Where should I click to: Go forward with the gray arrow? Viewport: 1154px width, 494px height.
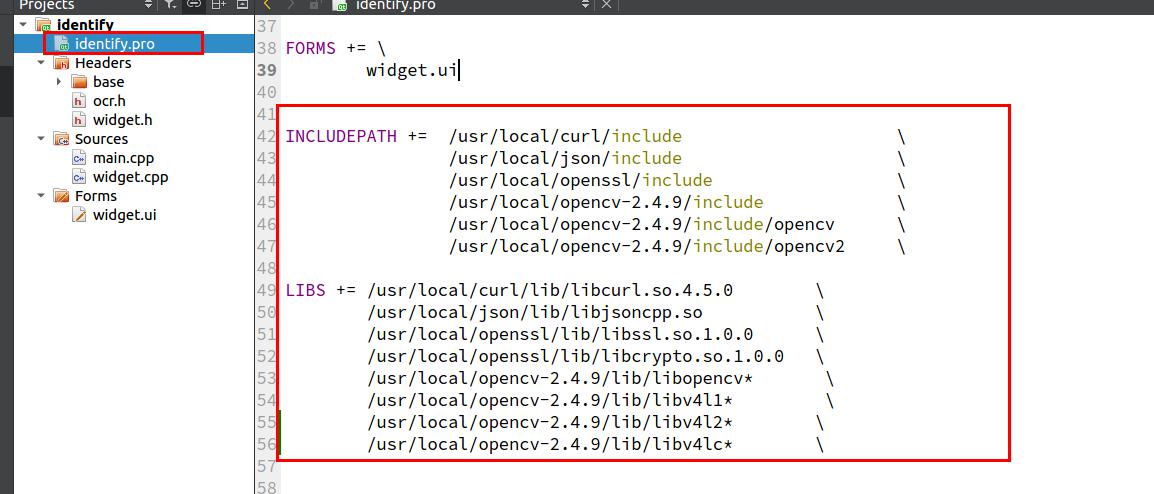[290, 4]
